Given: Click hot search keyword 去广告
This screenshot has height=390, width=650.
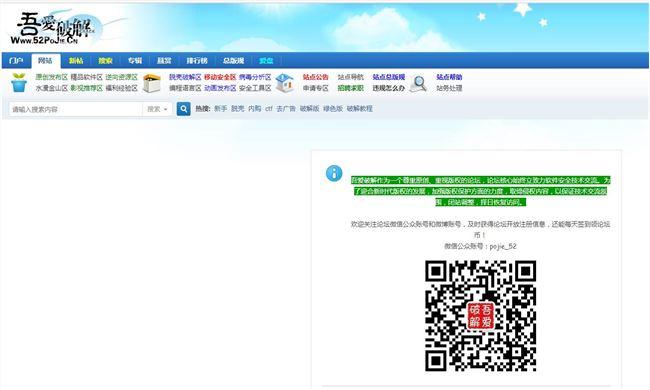Looking at the screenshot, I should (286, 109).
